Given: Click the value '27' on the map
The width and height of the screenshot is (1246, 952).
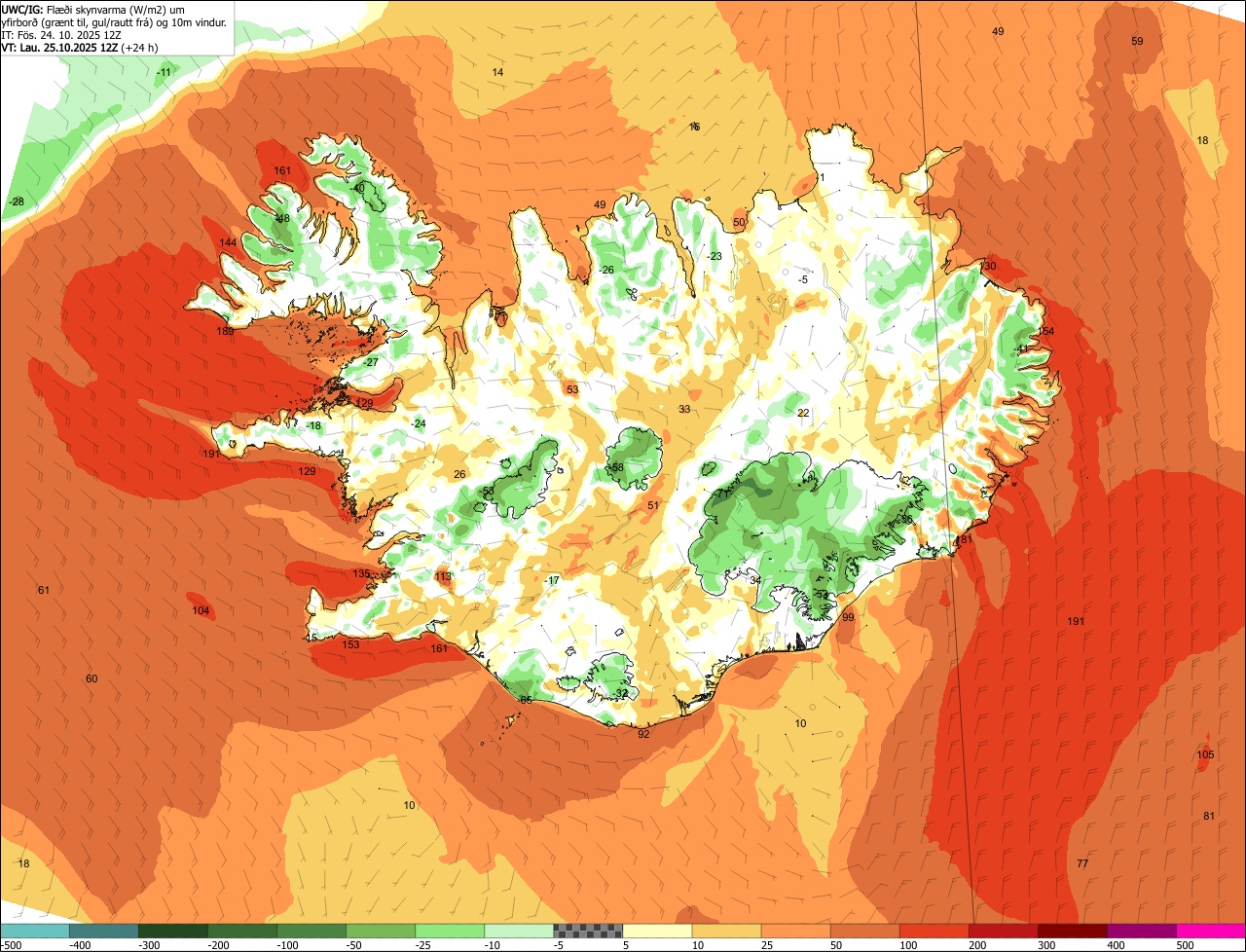Looking at the screenshot, I should 372,362.
